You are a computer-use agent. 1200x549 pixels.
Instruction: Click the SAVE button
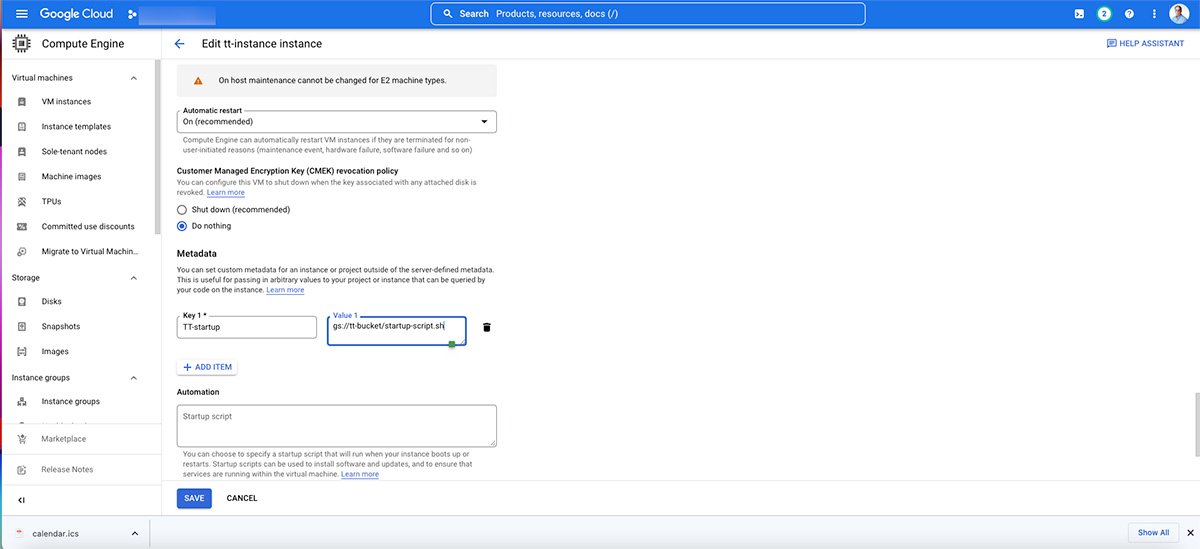pos(194,498)
